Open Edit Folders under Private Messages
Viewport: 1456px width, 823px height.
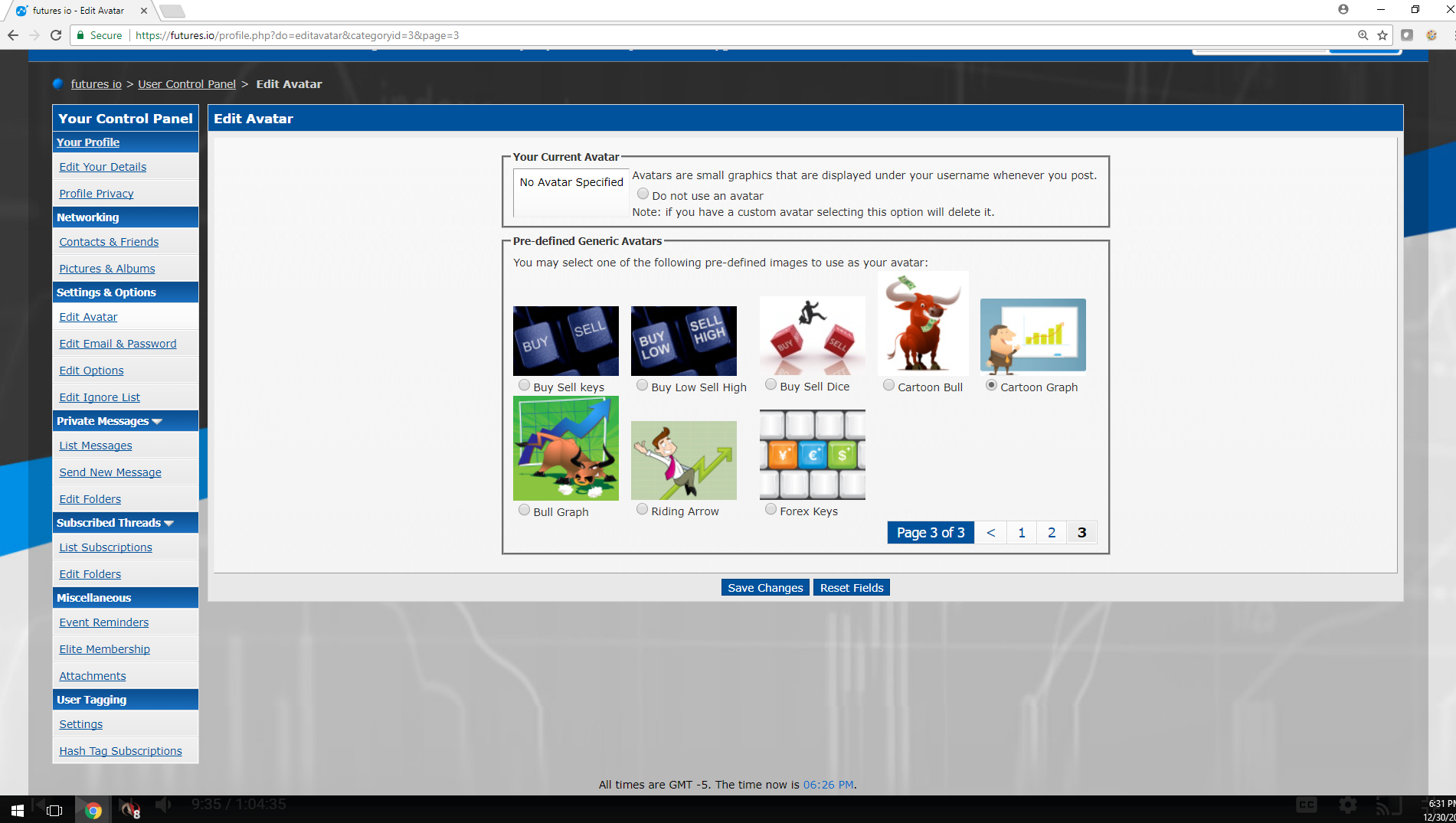pos(90,499)
